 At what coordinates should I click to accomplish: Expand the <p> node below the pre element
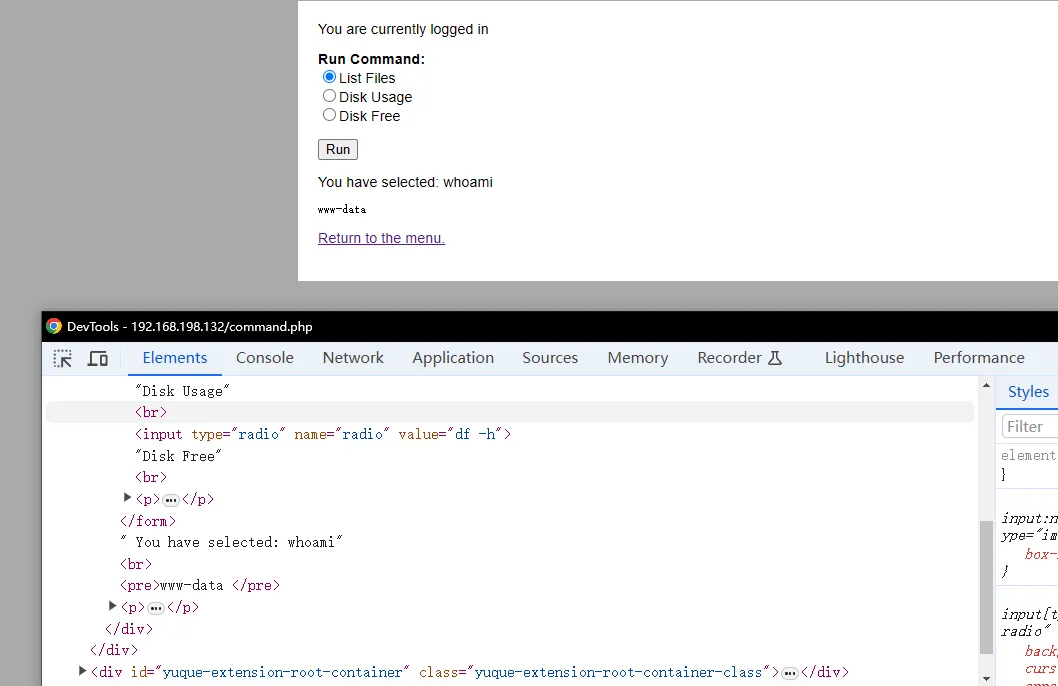112,606
